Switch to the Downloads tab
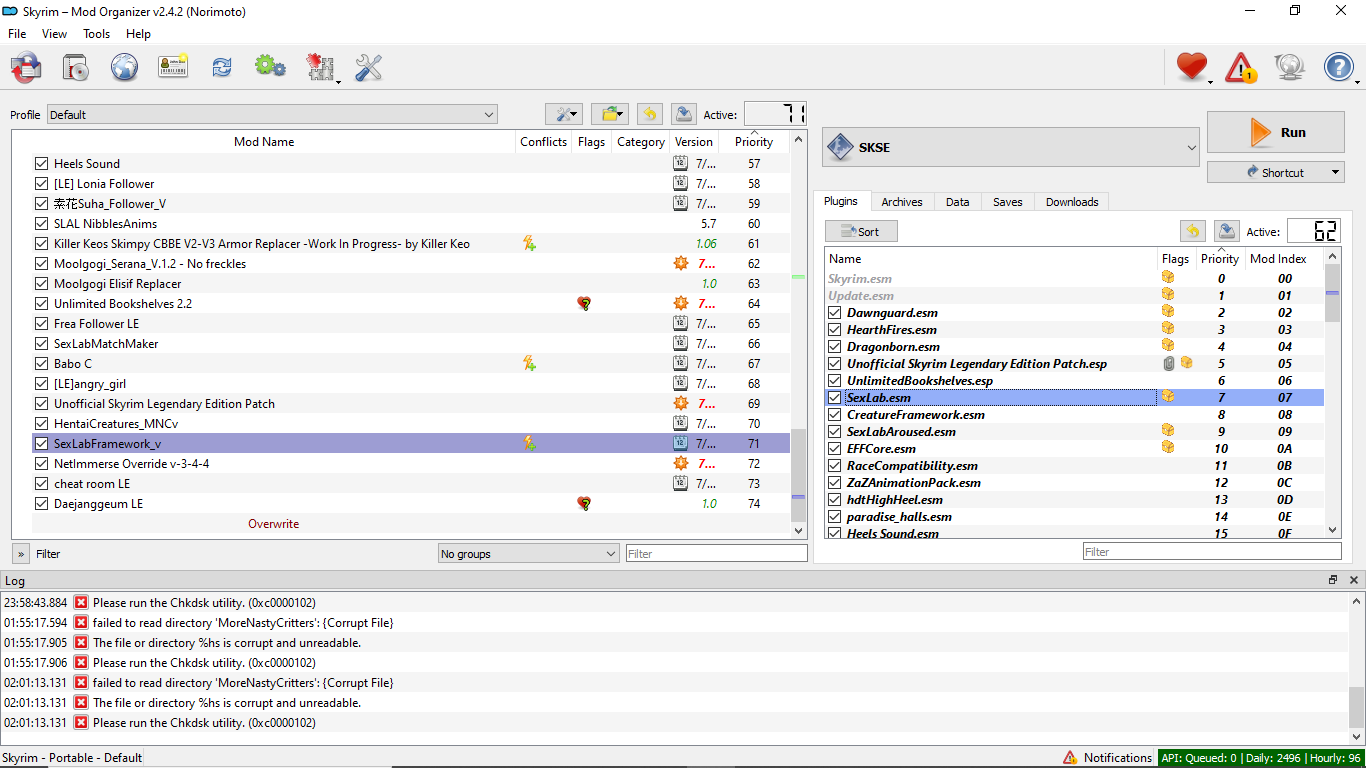The height and width of the screenshot is (768, 1366). (x=1072, y=202)
